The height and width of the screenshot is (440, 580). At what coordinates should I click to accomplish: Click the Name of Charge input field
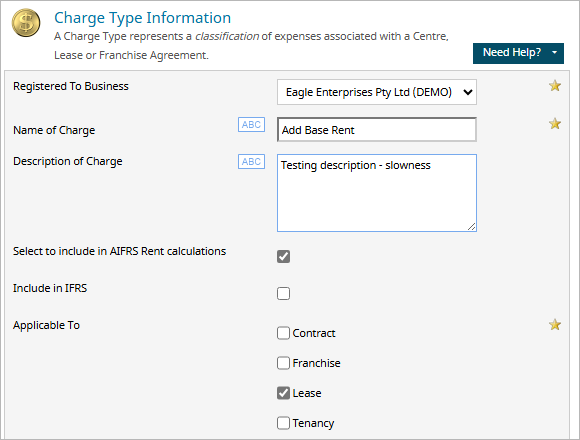point(377,130)
